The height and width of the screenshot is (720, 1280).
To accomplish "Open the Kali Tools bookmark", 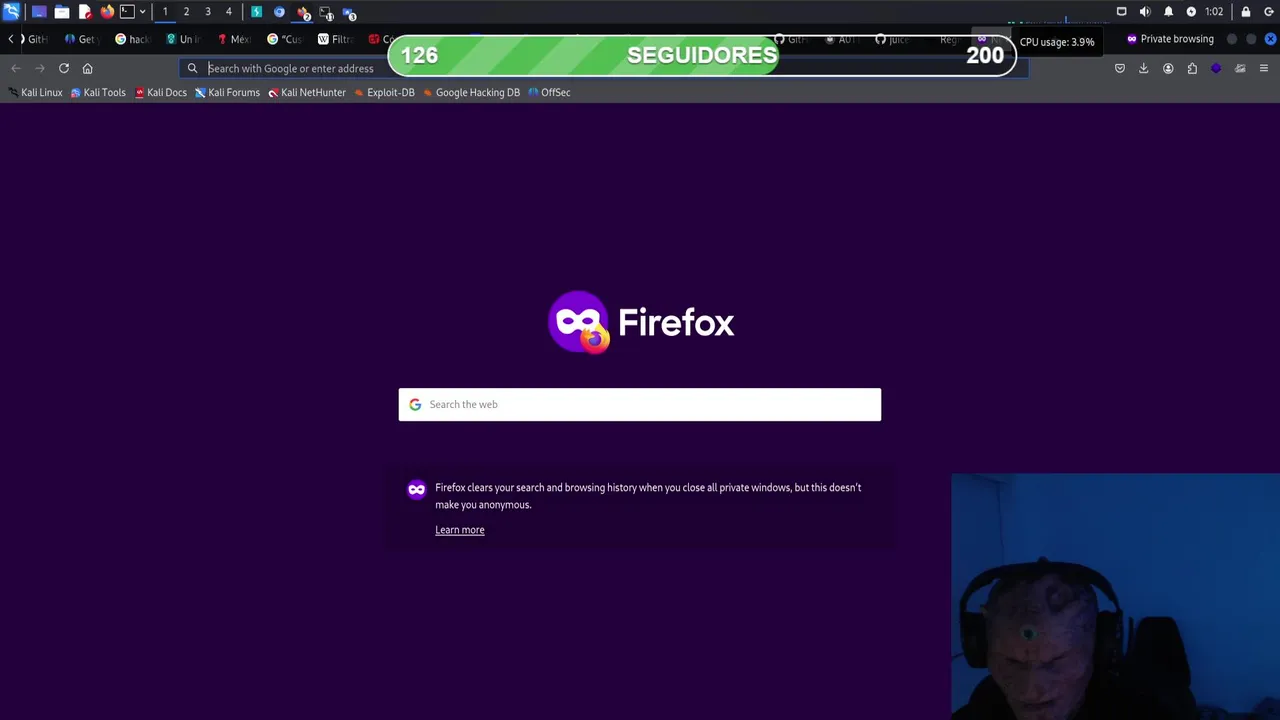I will pos(98,92).
